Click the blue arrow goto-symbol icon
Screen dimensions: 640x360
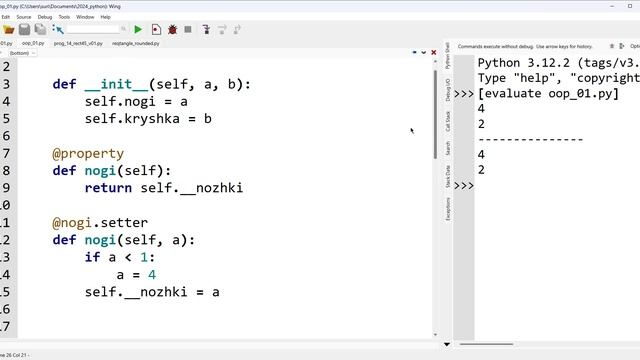[58, 29]
